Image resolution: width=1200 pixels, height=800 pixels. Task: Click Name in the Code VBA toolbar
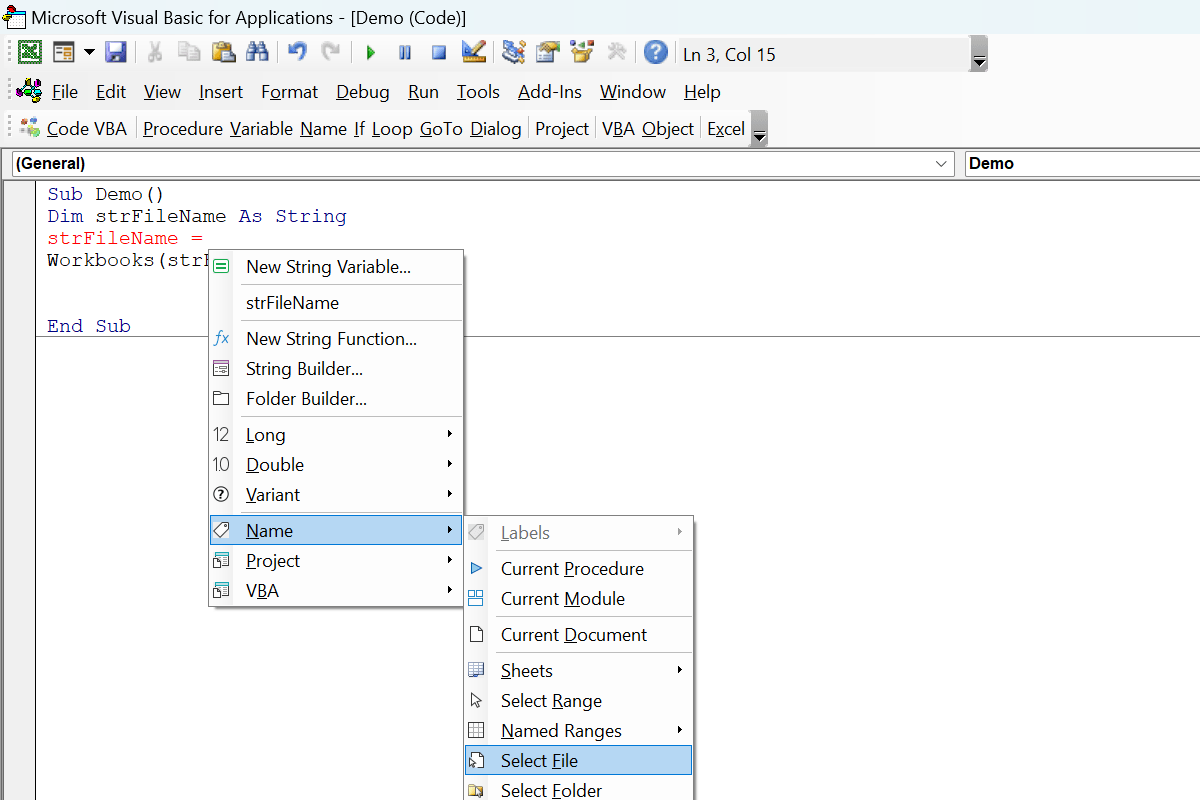click(x=323, y=129)
